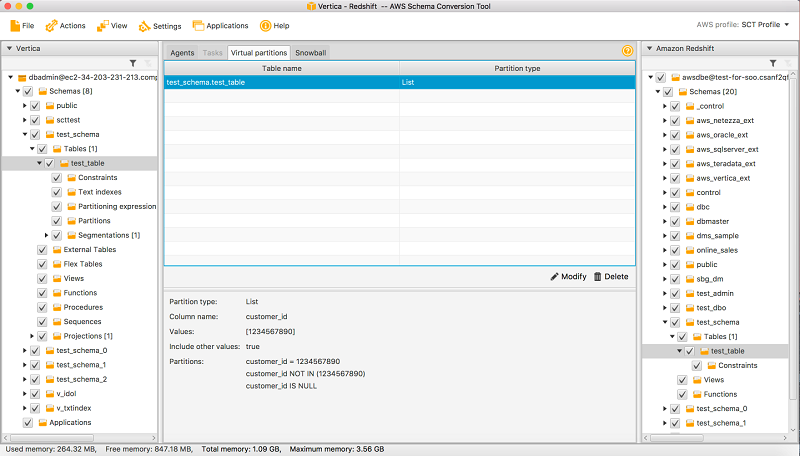Click the v_idol schema folder icon

click(x=50, y=394)
